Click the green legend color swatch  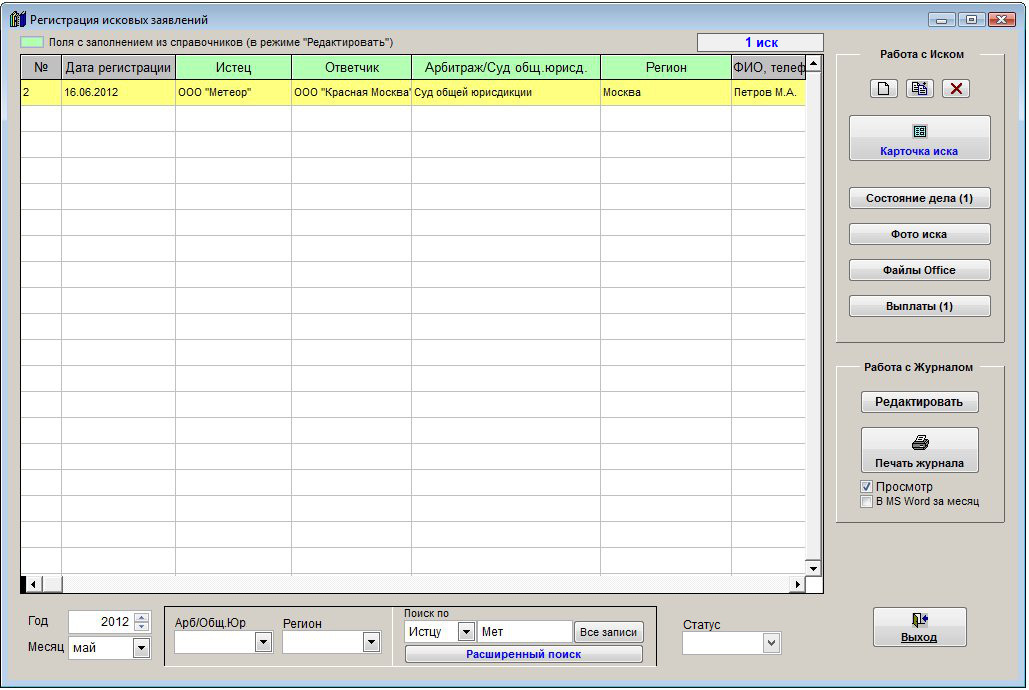click(x=32, y=42)
